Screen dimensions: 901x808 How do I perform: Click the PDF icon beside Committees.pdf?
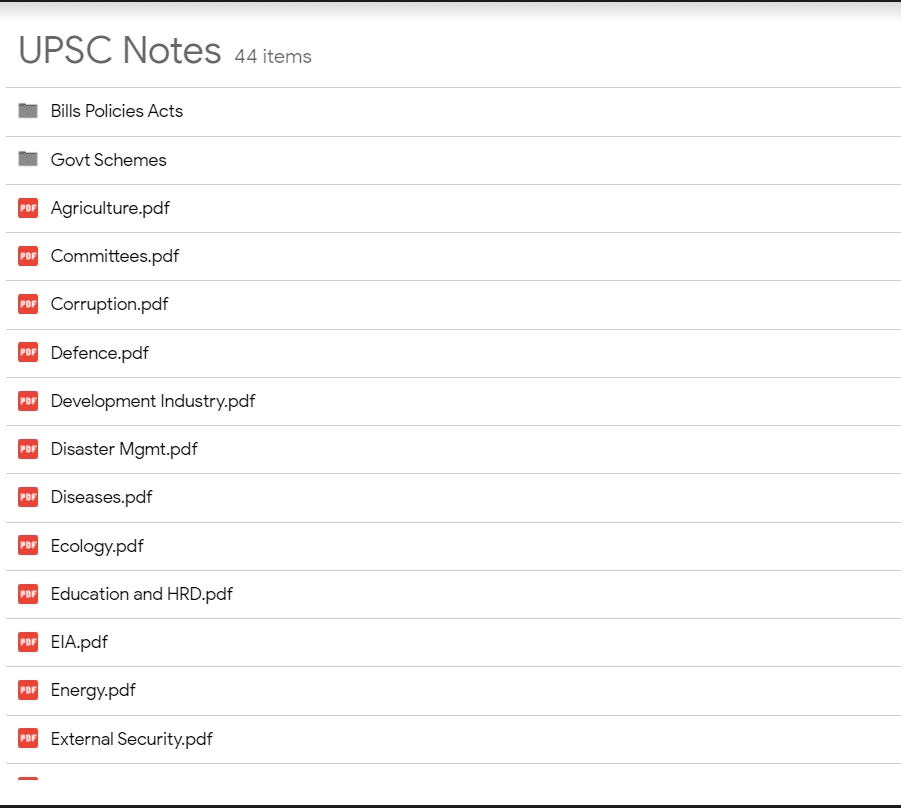click(28, 256)
